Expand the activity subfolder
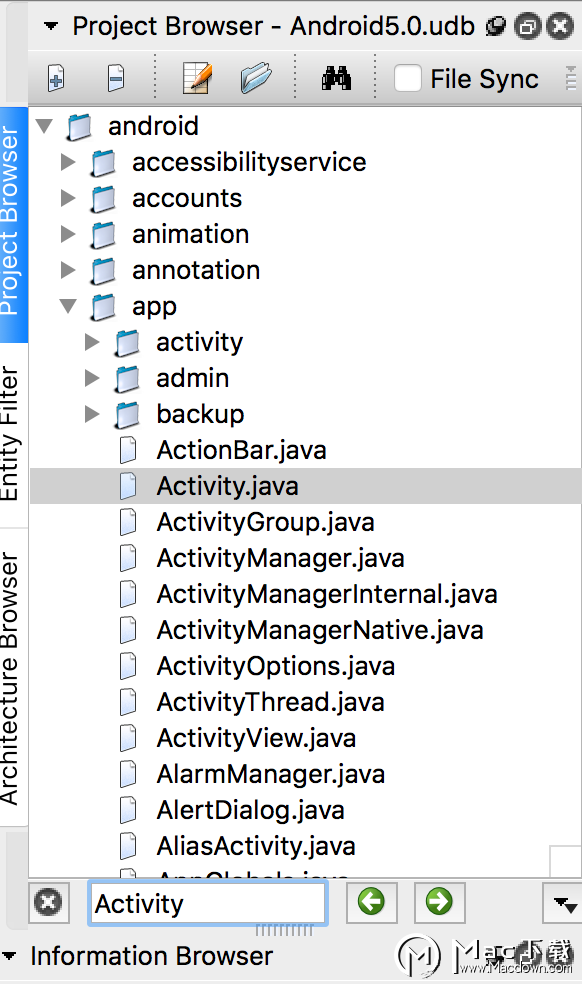 click(92, 342)
